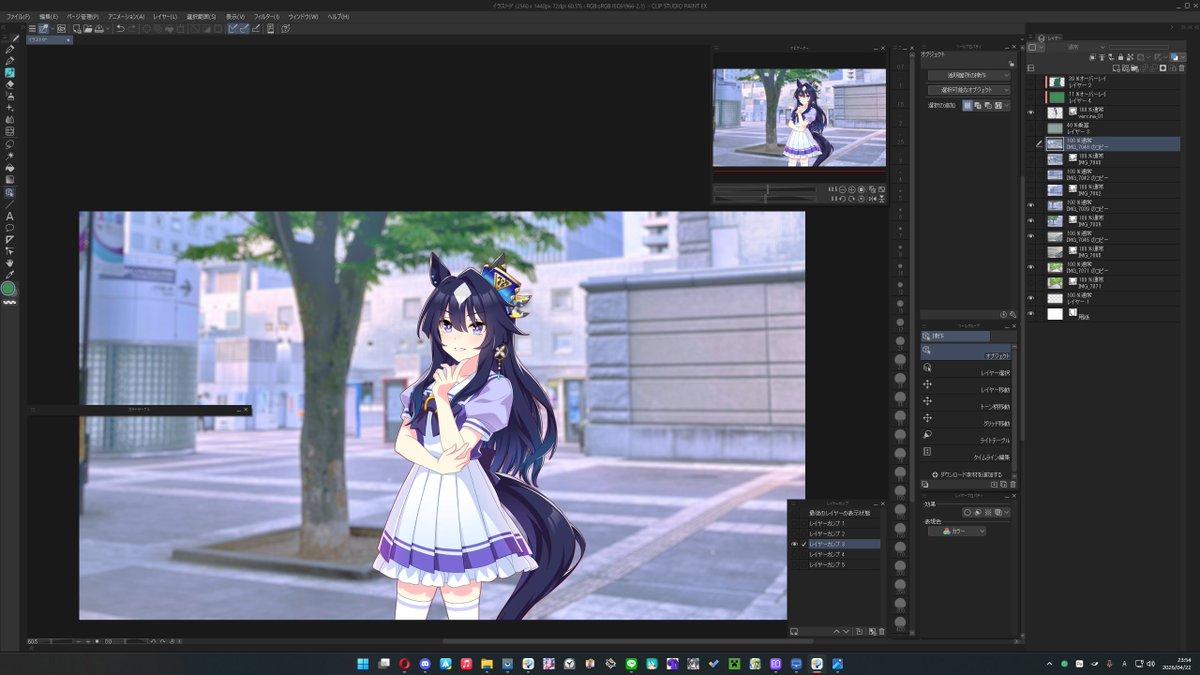The image size is (1200, 675).
Task: Select the Lasso selection tool
Action: [x=9, y=143]
